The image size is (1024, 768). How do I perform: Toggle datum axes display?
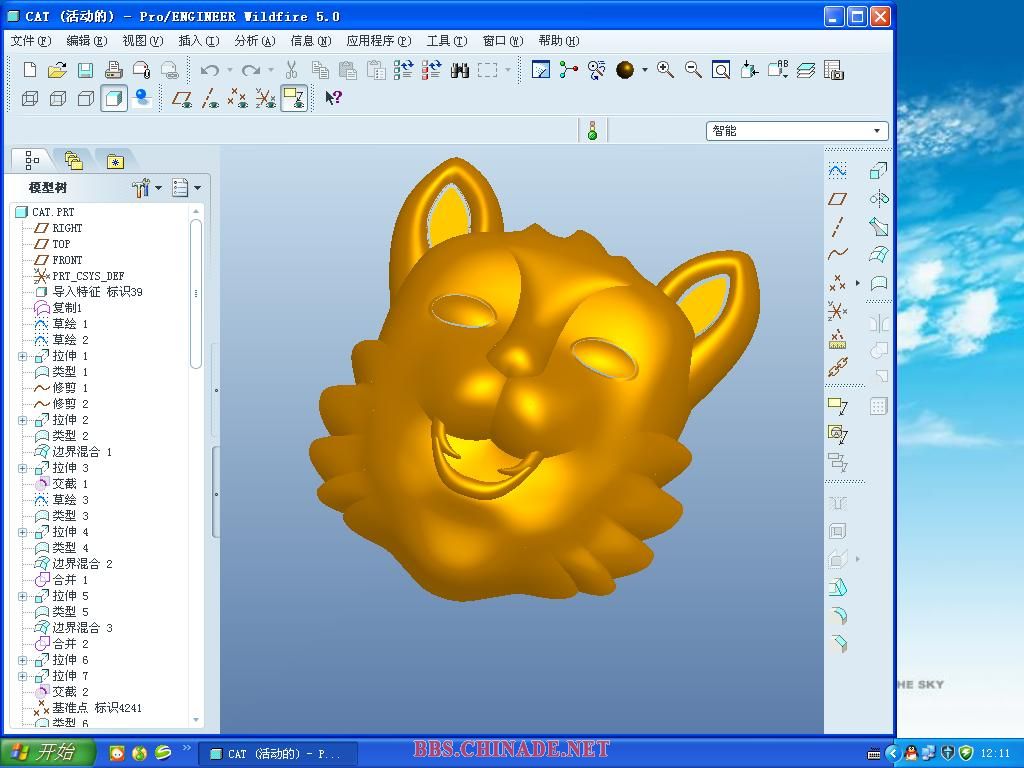210,98
